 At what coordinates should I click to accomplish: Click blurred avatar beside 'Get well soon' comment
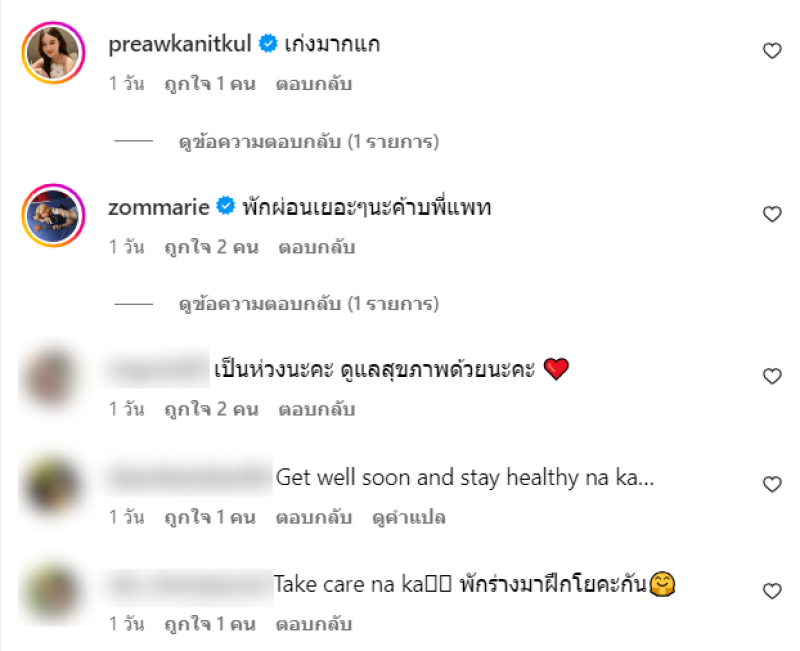pyautogui.click(x=52, y=485)
